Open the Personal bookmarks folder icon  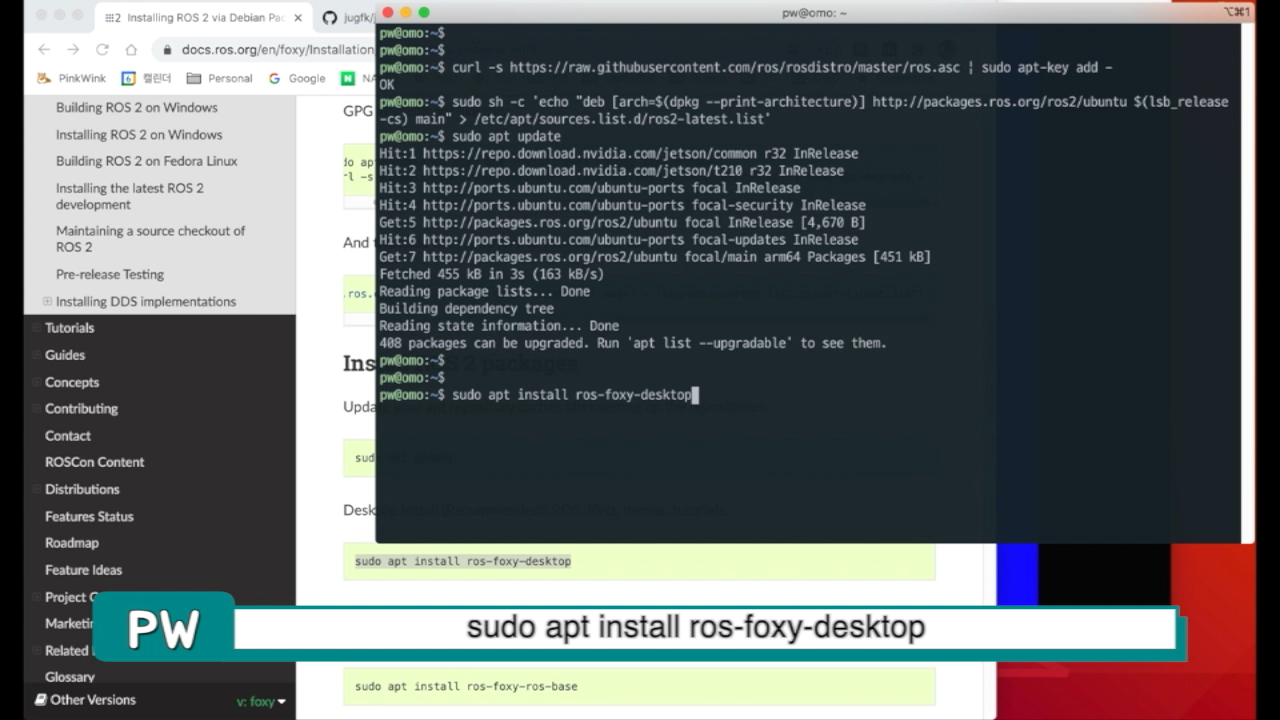click(x=194, y=78)
